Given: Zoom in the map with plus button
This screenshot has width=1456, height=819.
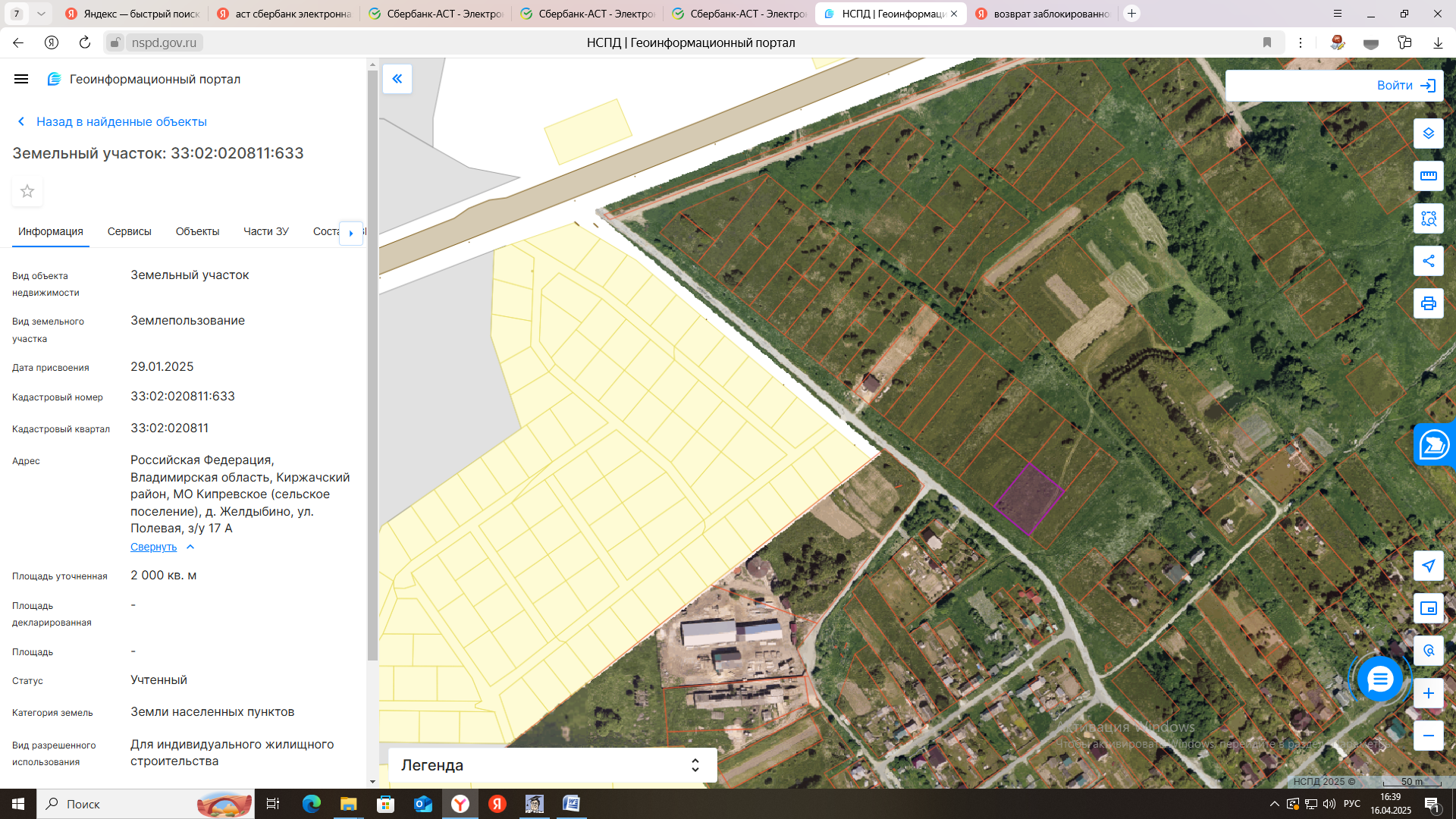Looking at the screenshot, I should [x=1428, y=693].
